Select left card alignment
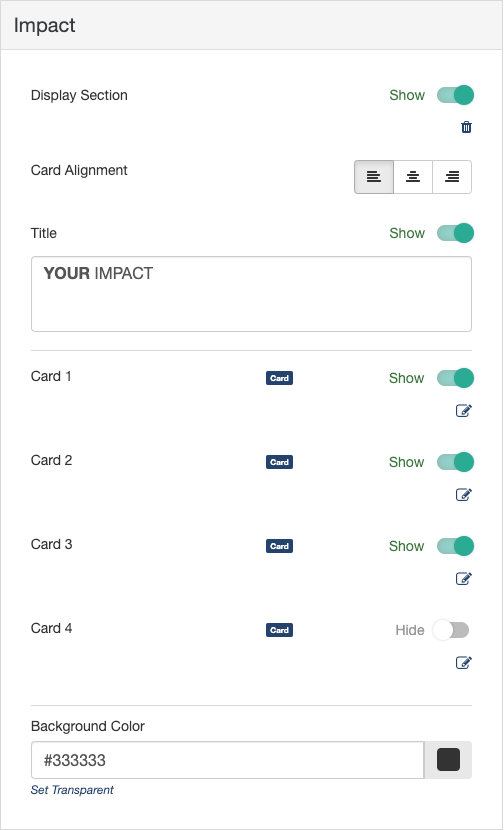Image resolution: width=504 pixels, height=830 pixels. [374, 177]
